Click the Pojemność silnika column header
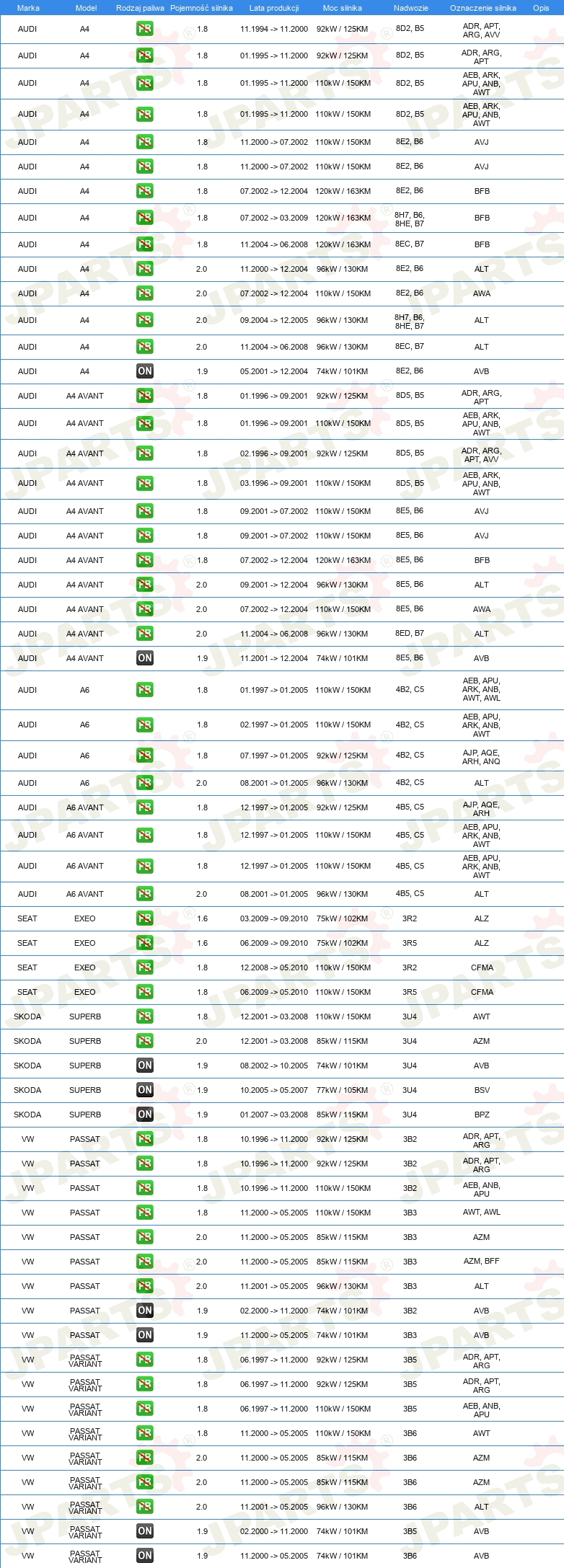The width and height of the screenshot is (564, 1568). pyautogui.click(x=201, y=8)
